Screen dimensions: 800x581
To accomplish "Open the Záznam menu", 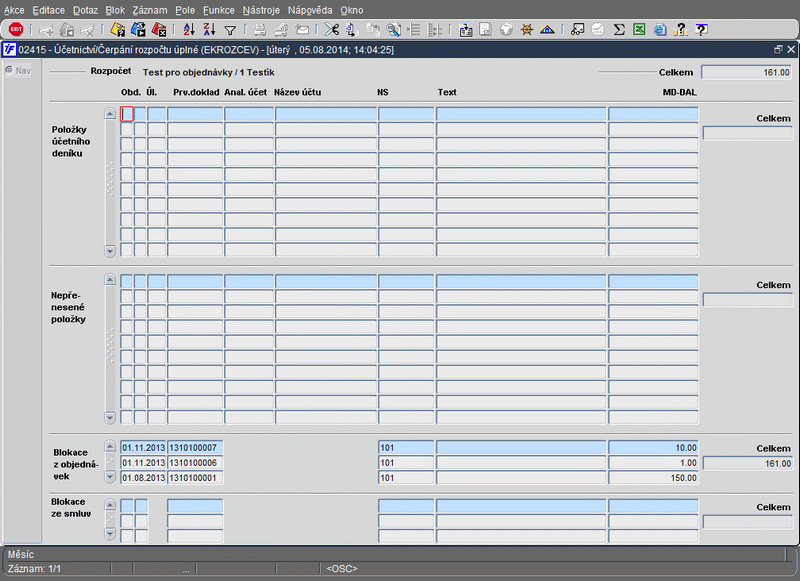I will pyautogui.click(x=149, y=10).
